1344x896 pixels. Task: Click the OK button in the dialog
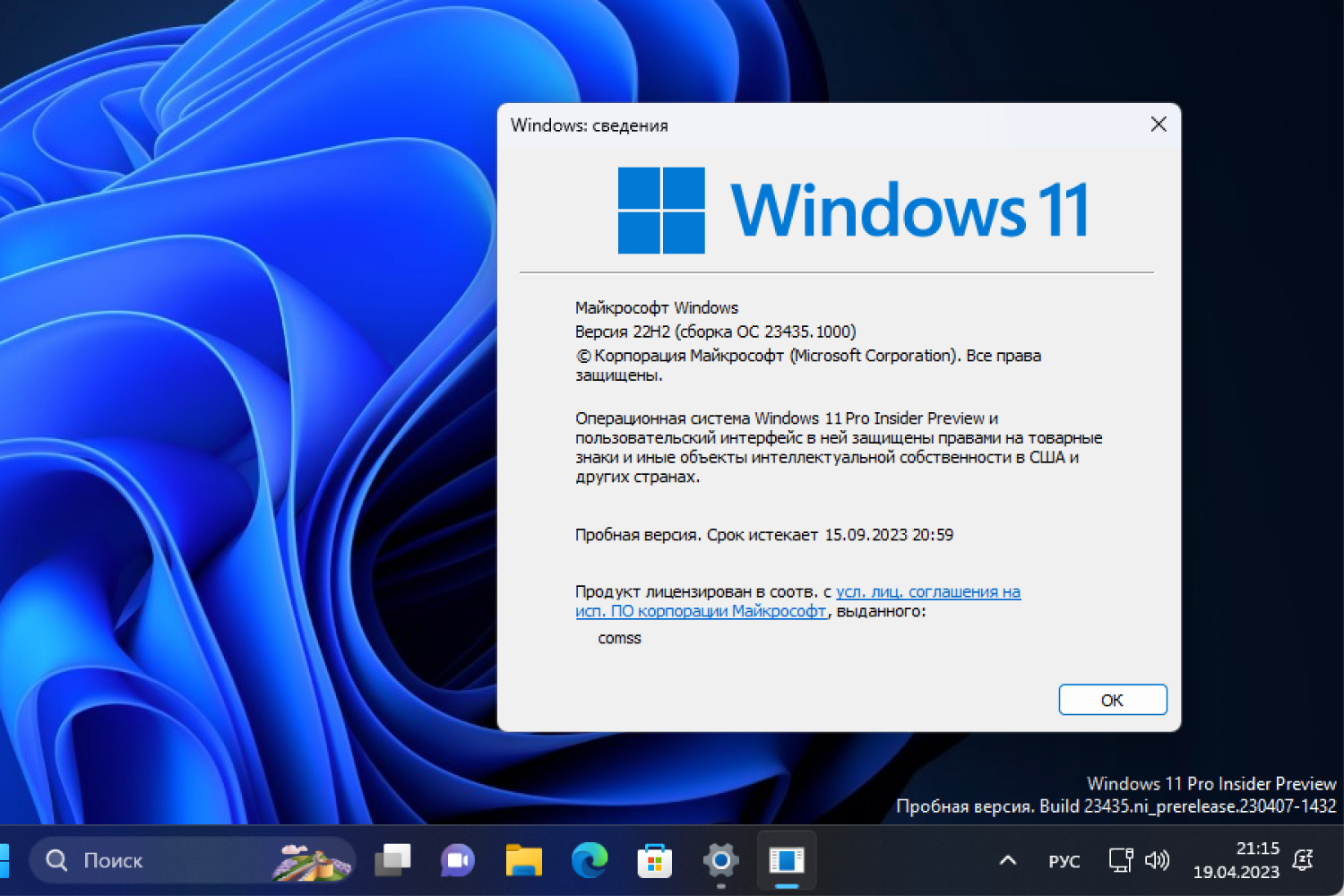pyautogui.click(x=1112, y=700)
